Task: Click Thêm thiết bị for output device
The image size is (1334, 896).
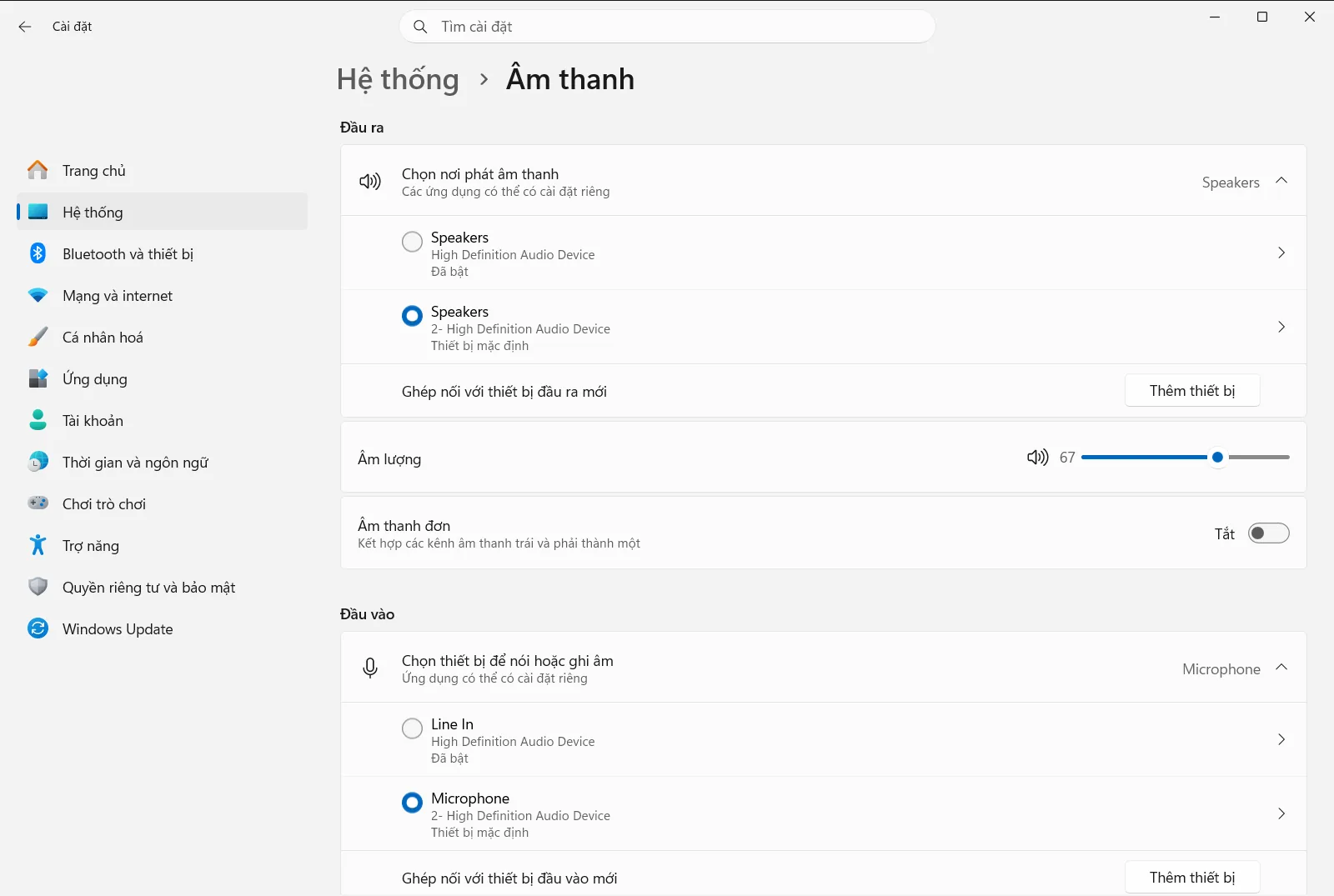Action: (x=1192, y=391)
